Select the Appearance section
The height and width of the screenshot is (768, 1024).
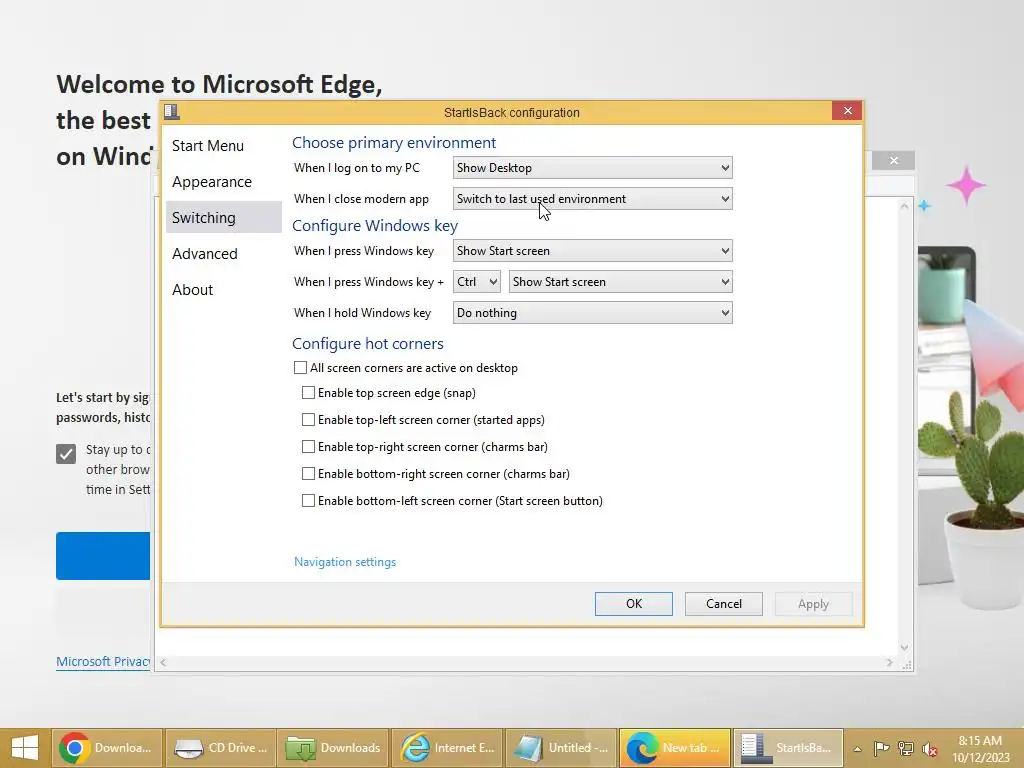[x=223, y=182]
